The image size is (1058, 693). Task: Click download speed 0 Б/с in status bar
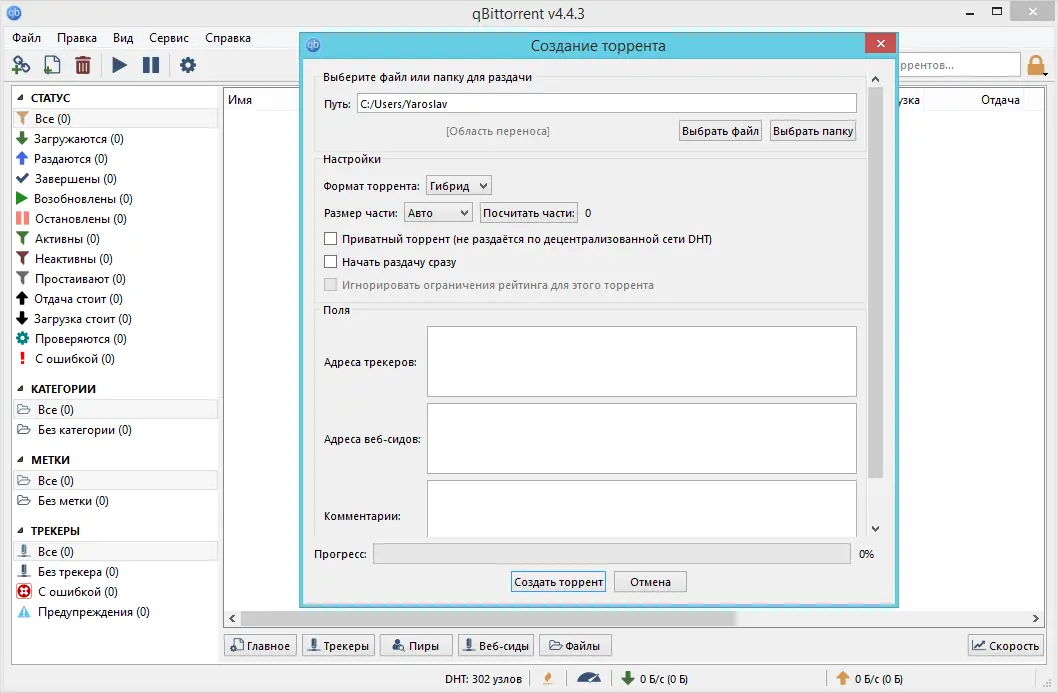tap(655, 679)
